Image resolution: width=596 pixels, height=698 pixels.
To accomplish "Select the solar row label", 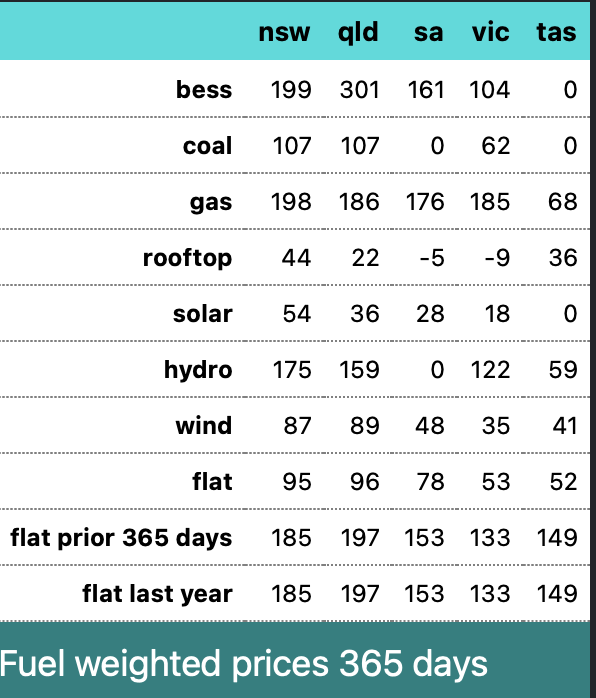I will (203, 314).
